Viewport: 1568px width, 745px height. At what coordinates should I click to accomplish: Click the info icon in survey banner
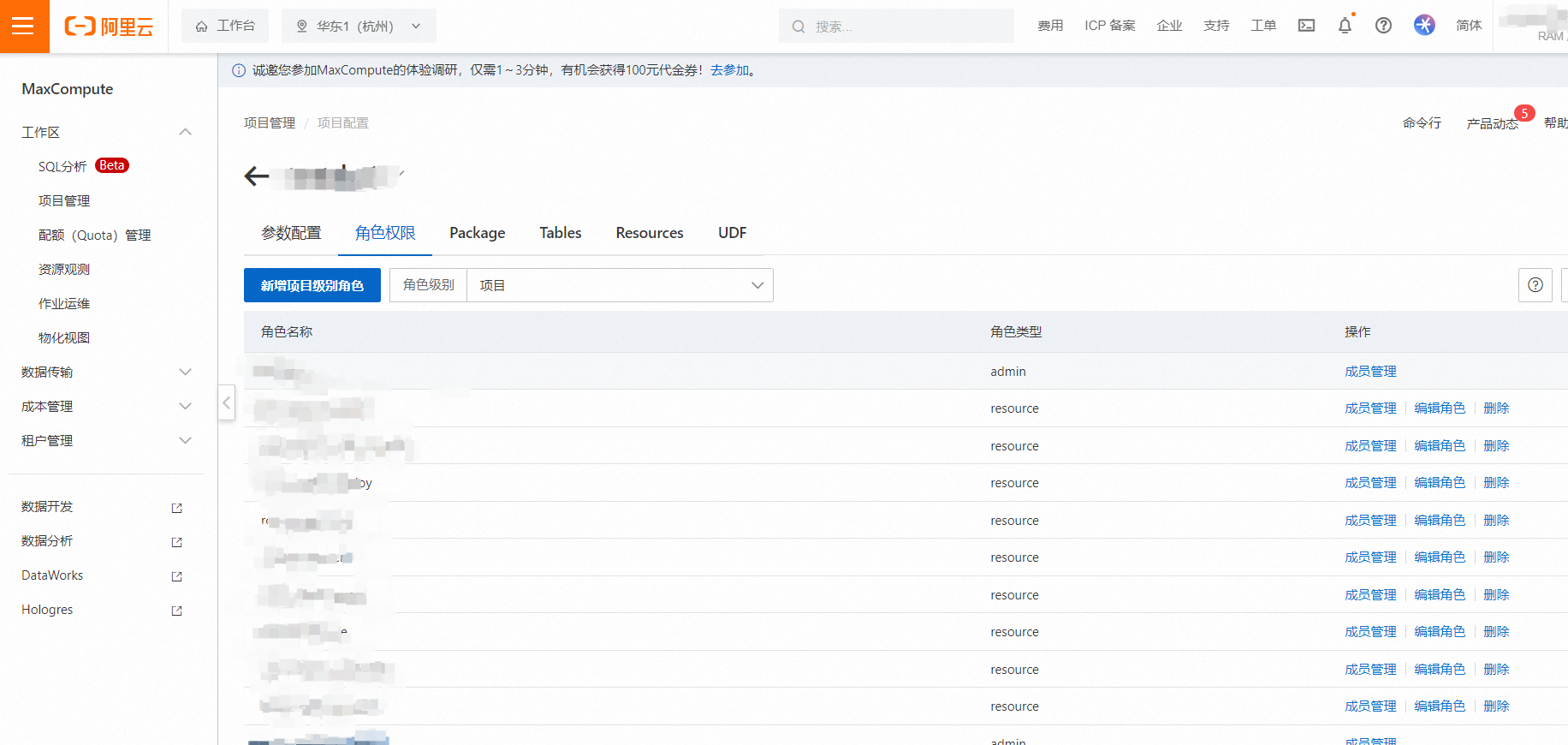pyautogui.click(x=239, y=70)
